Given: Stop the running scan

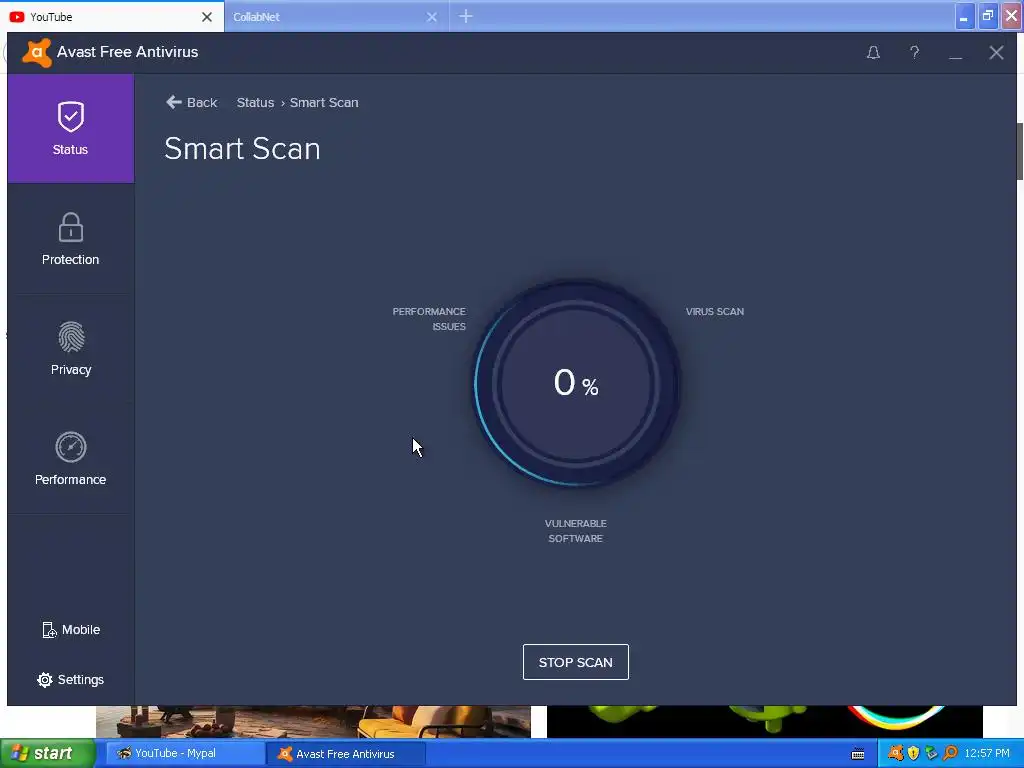Looking at the screenshot, I should (x=575, y=662).
